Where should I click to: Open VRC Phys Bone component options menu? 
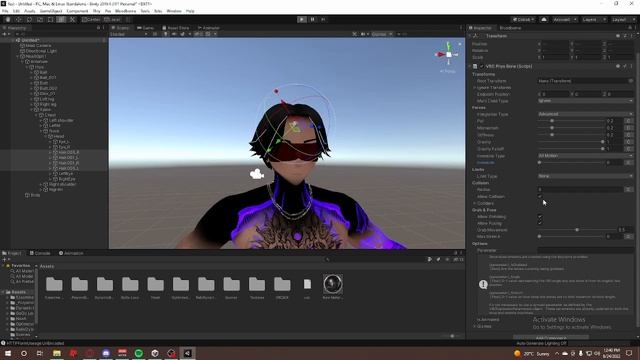tap(631, 66)
